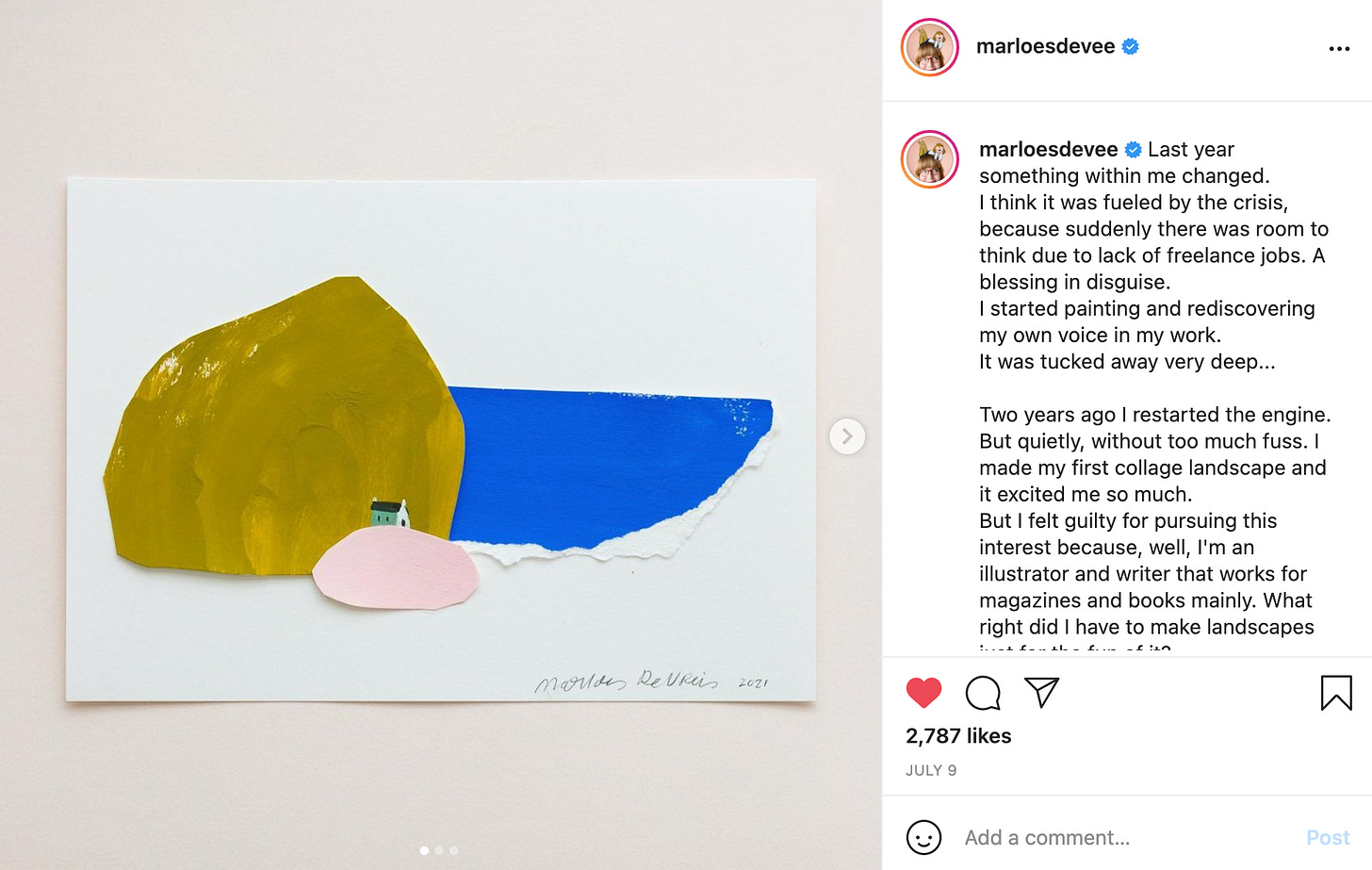The height and width of the screenshot is (870, 1372).
Task: Select the third carousel dot indicator
Action: pos(453,850)
